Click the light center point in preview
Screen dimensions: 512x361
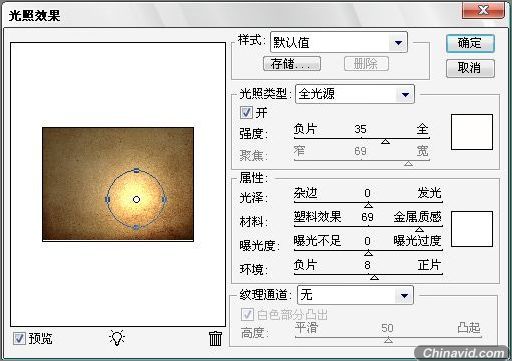coord(136,199)
